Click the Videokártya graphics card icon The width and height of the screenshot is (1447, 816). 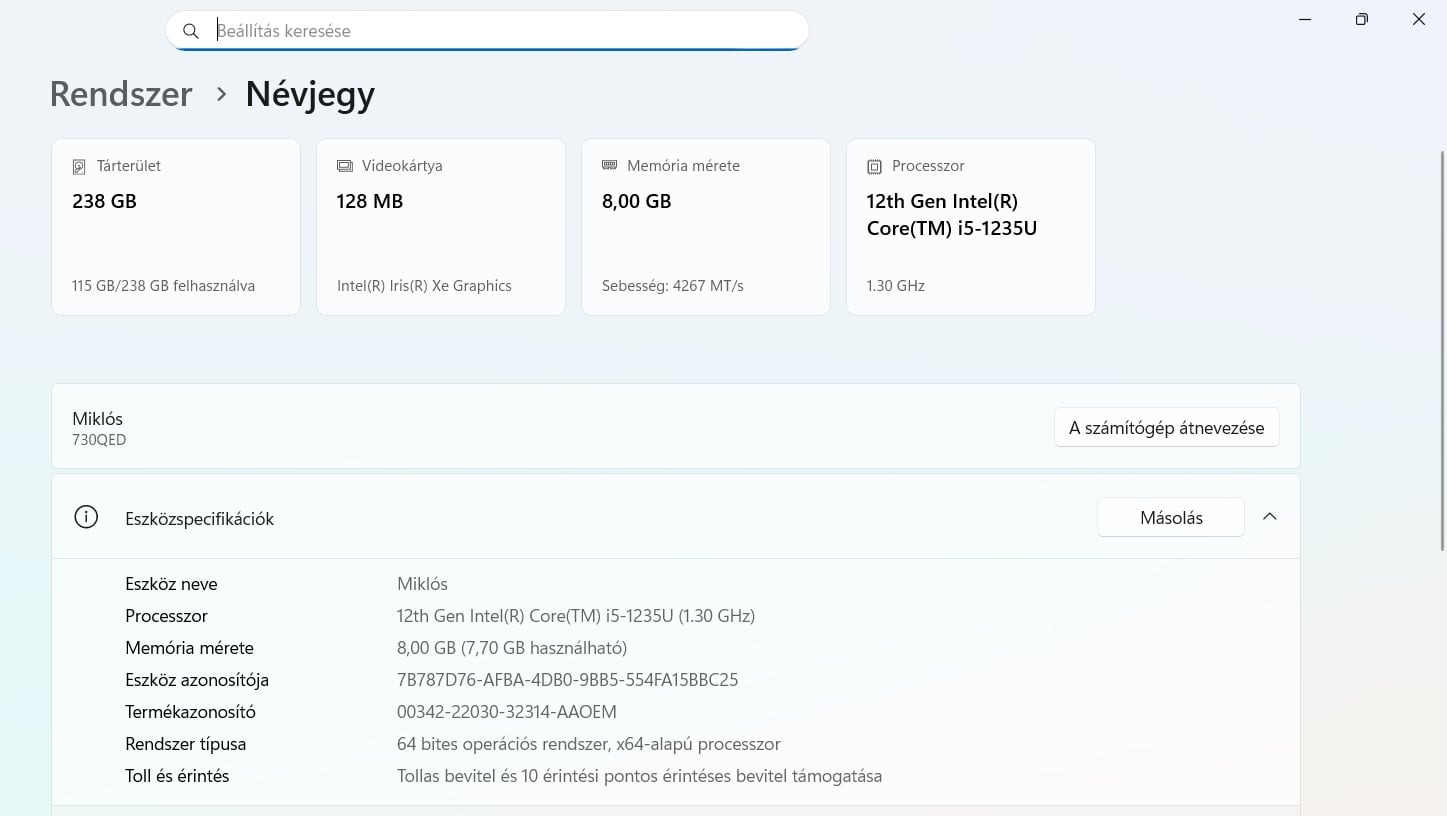click(x=345, y=166)
